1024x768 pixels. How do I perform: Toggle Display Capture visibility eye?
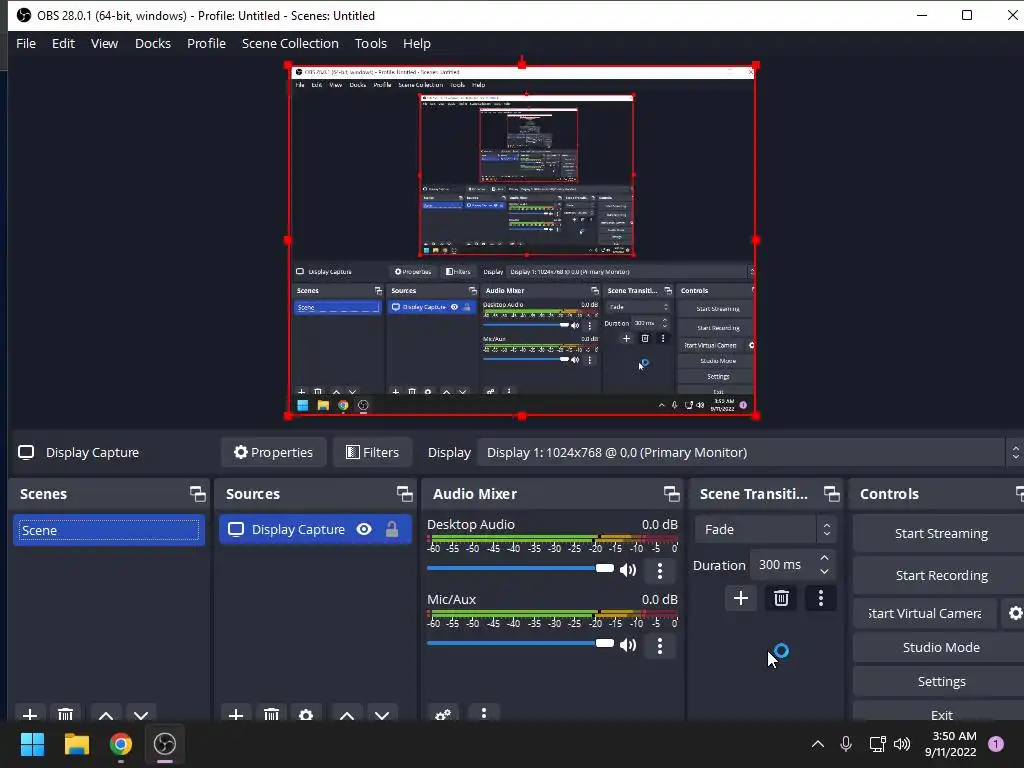point(364,529)
